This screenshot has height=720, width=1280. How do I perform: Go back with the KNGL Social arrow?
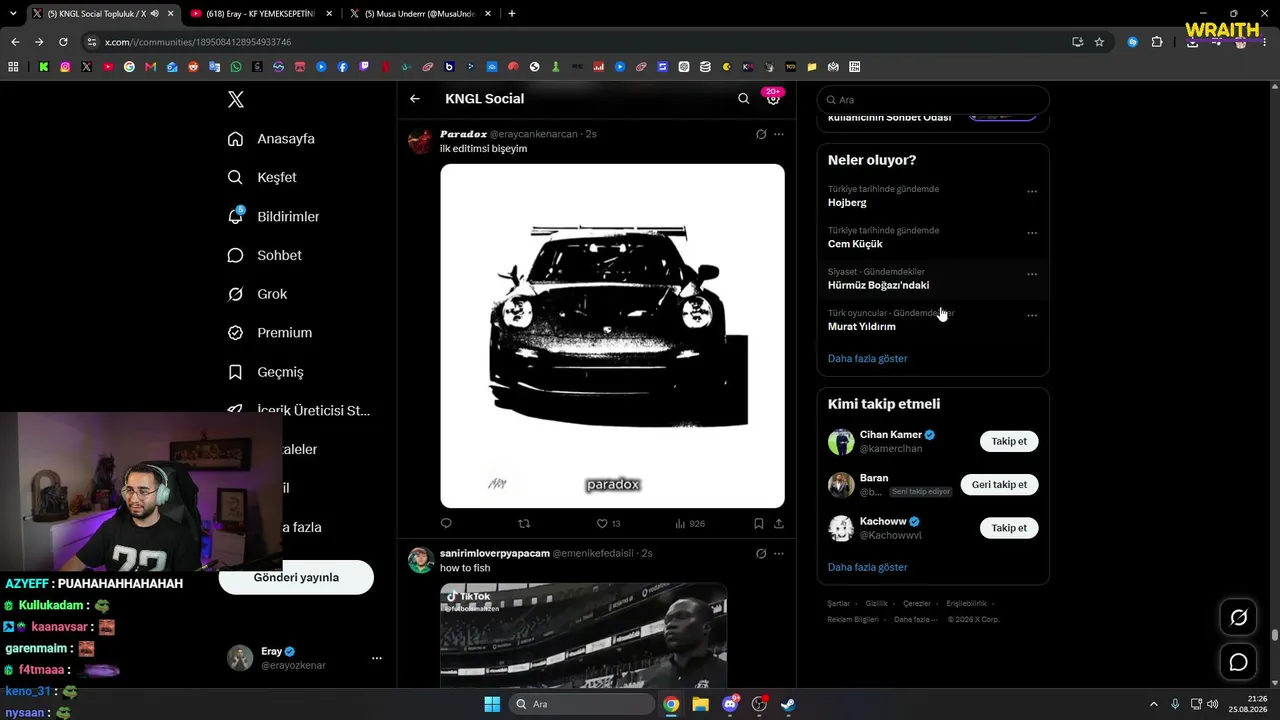click(x=415, y=99)
